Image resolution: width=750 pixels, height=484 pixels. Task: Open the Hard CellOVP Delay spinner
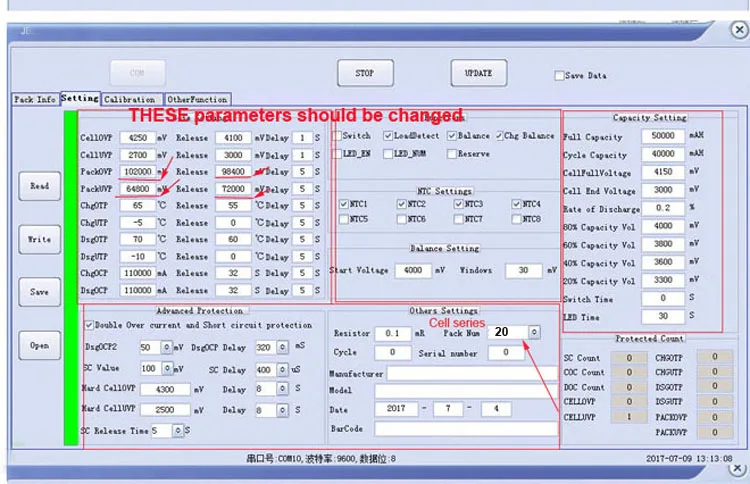pos(283,389)
